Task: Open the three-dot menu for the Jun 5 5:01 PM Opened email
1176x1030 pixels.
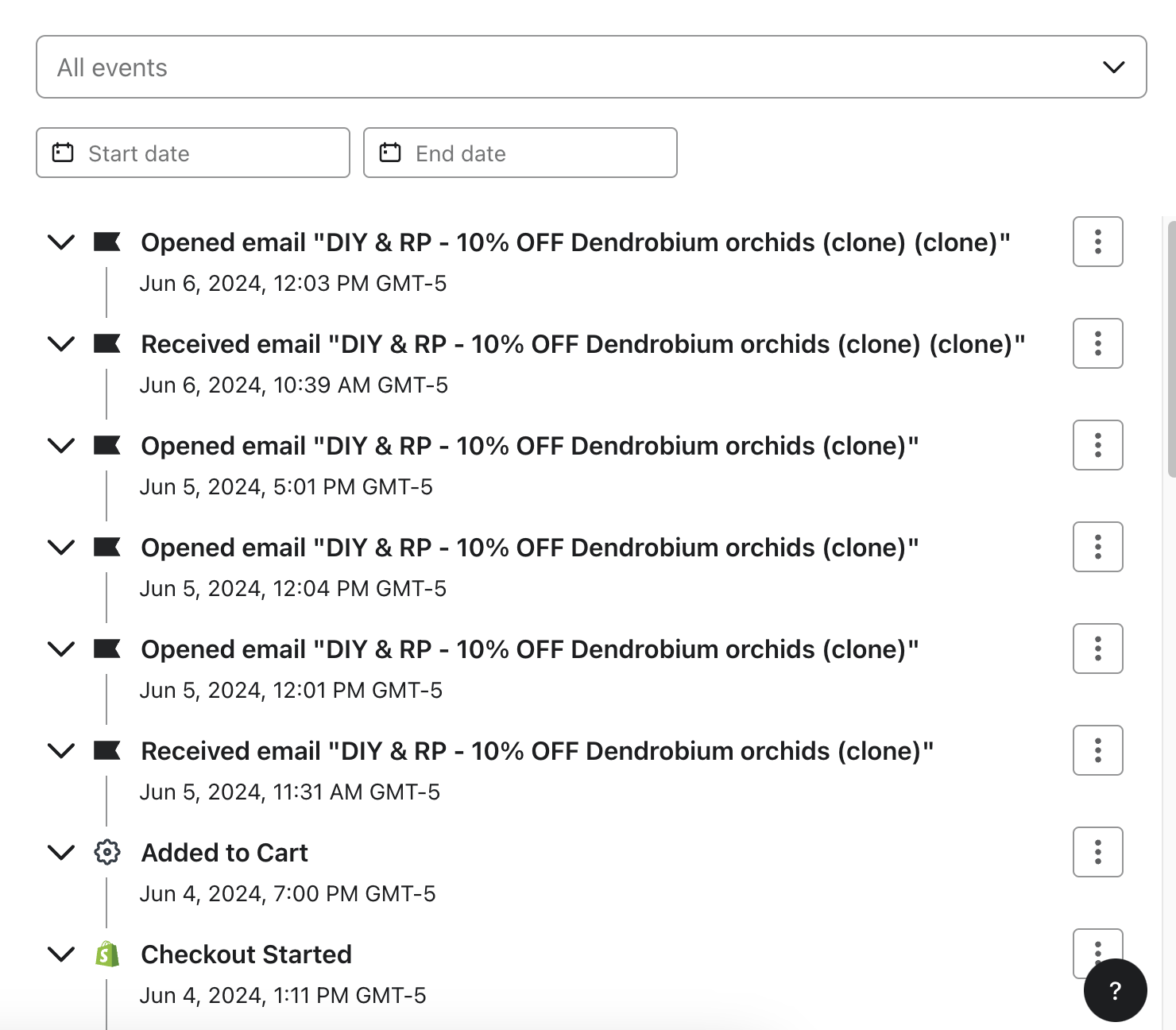Action: tap(1097, 445)
